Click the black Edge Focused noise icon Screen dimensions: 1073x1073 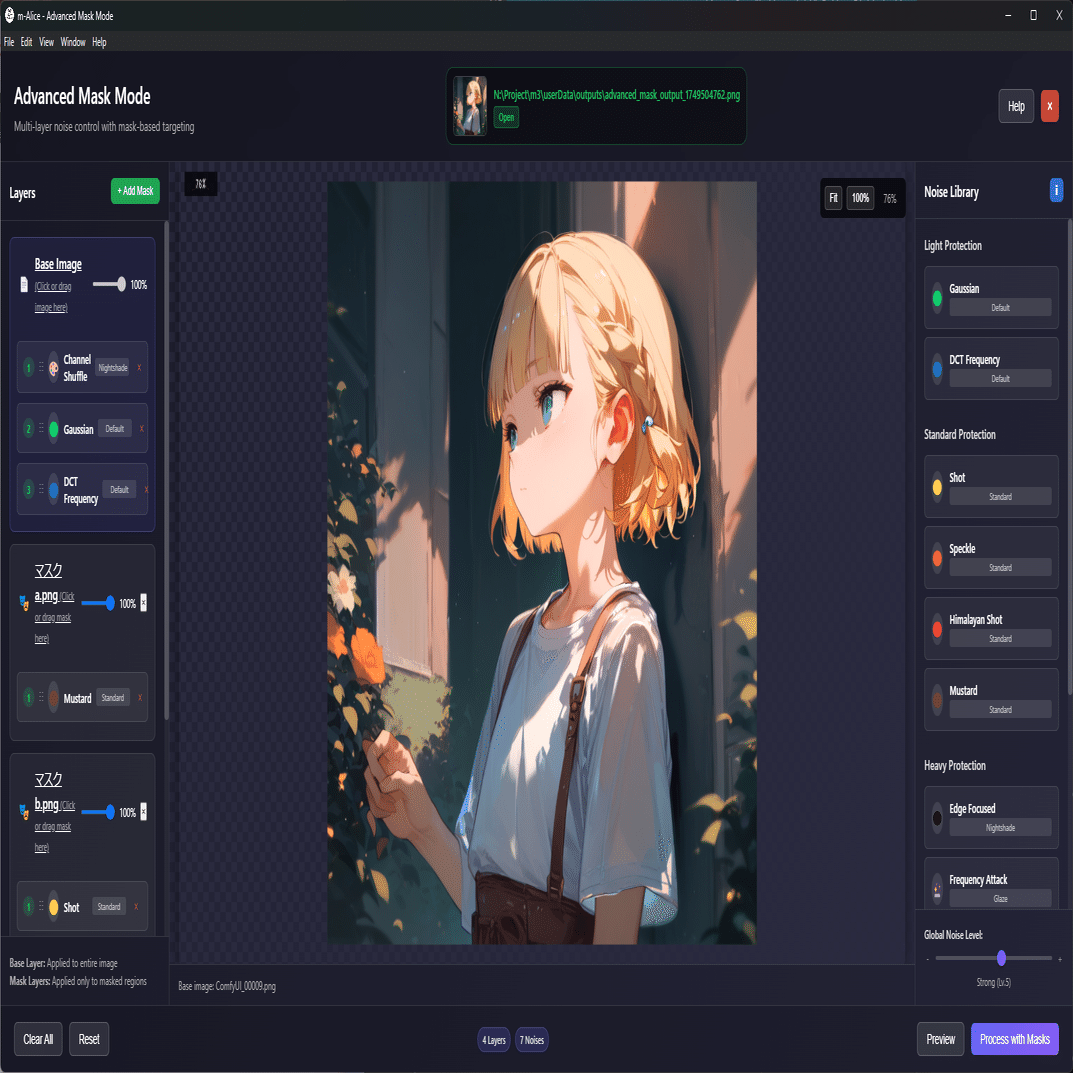tap(937, 818)
